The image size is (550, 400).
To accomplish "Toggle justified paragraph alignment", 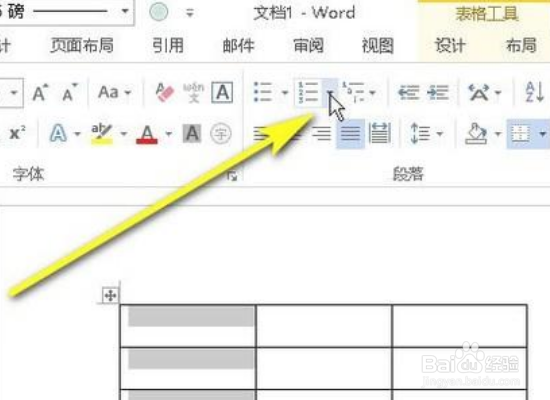I will click(x=350, y=134).
